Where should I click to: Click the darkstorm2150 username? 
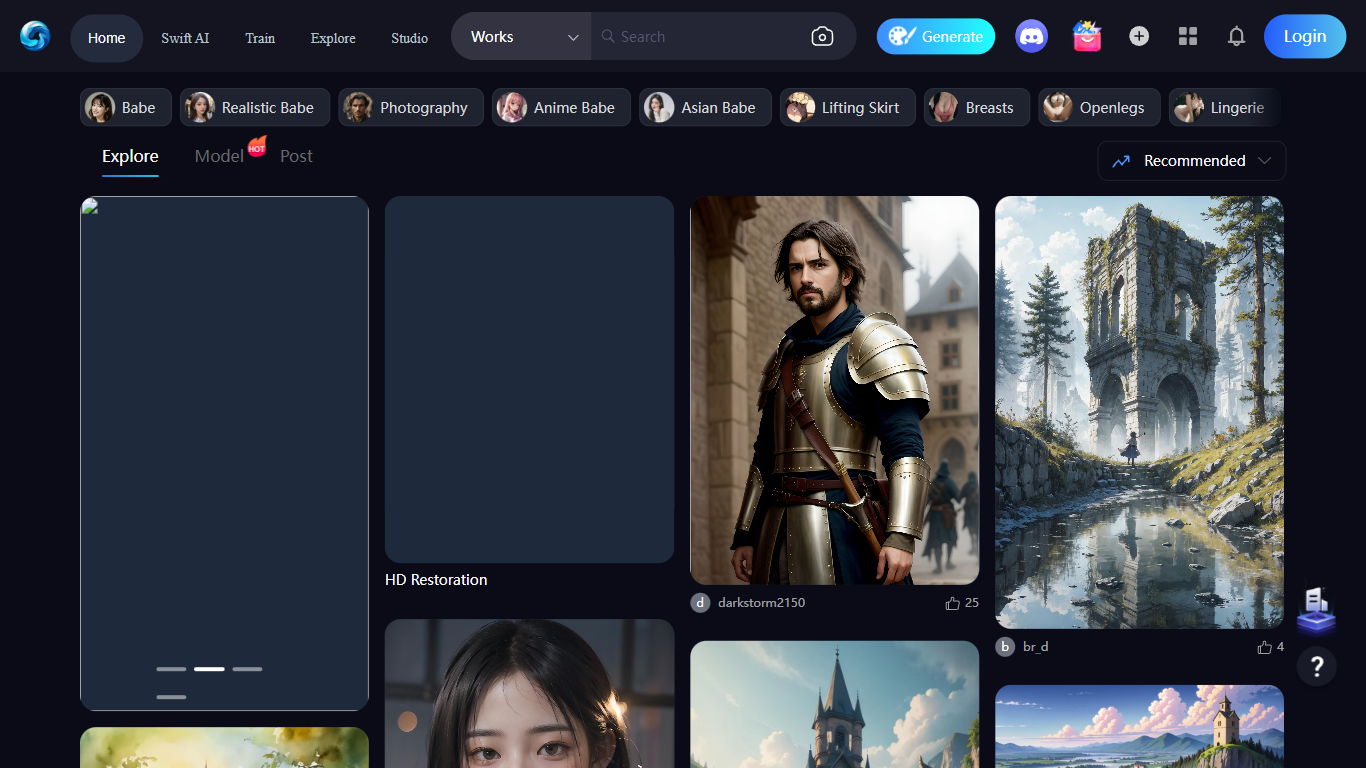[761, 603]
